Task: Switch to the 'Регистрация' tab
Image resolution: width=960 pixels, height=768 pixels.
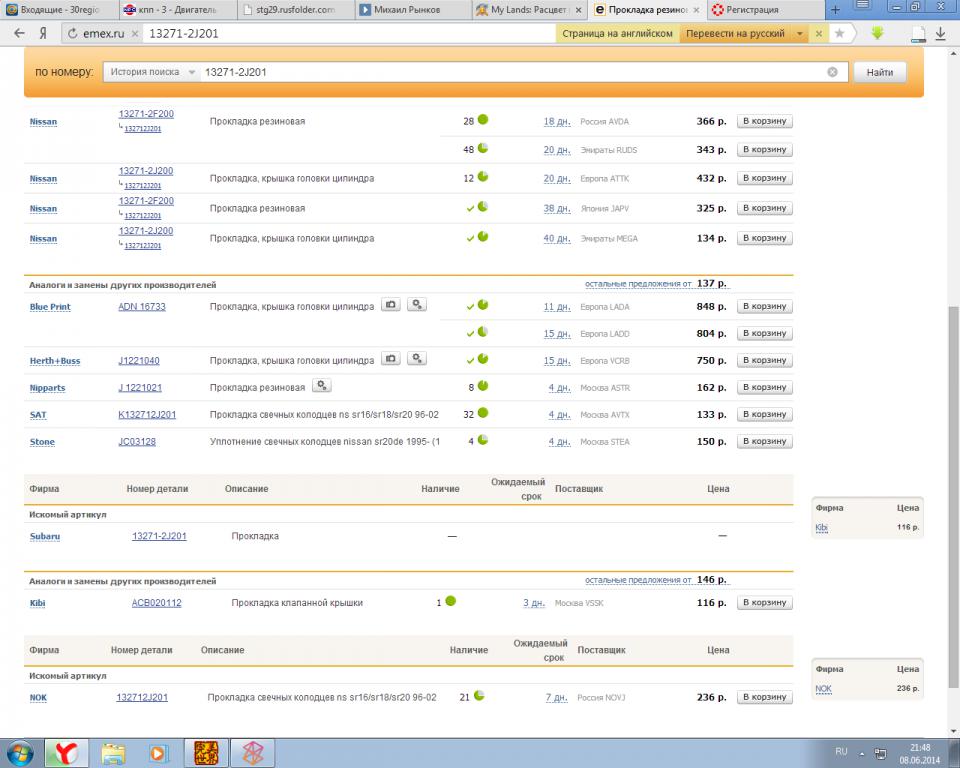Action: click(x=765, y=10)
